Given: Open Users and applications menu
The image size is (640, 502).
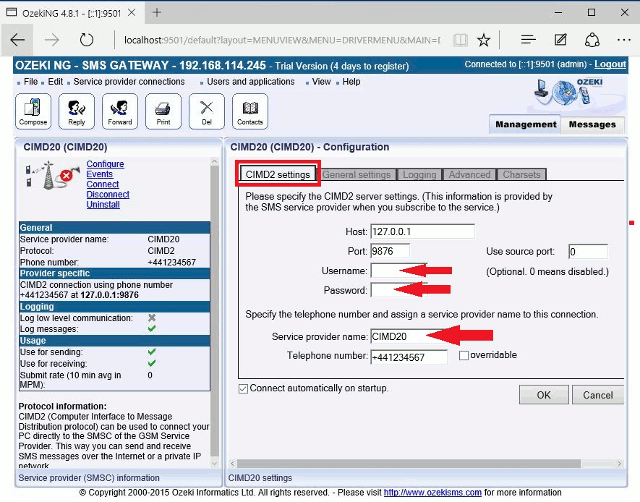Looking at the screenshot, I should (x=251, y=82).
